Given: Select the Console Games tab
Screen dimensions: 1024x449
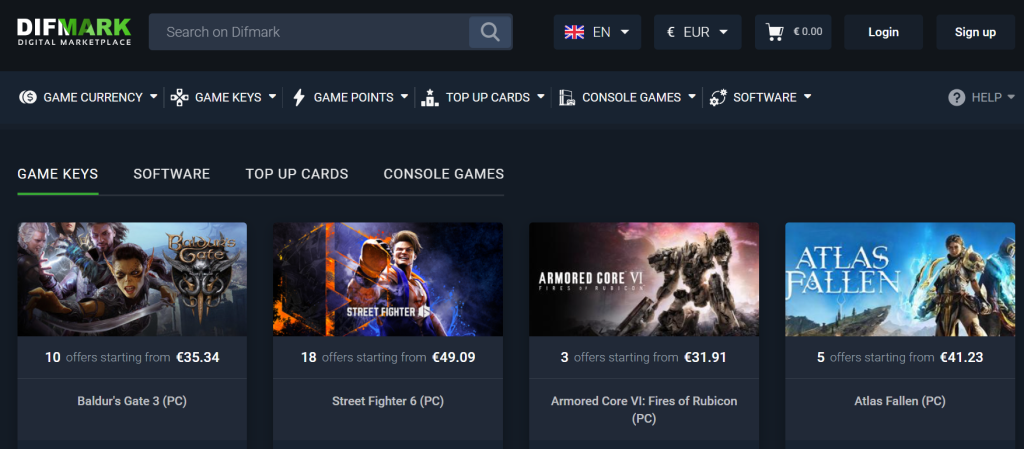Looking at the screenshot, I should click(443, 174).
